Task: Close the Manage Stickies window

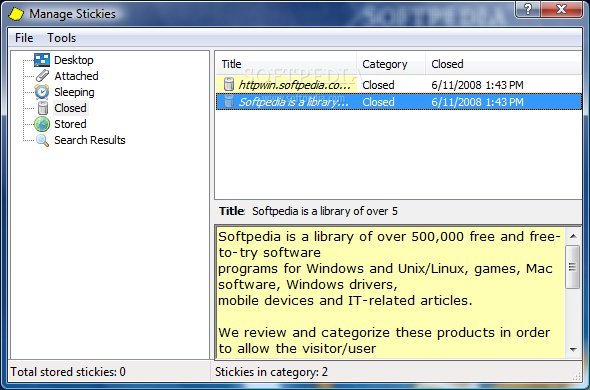Action: 562,9
